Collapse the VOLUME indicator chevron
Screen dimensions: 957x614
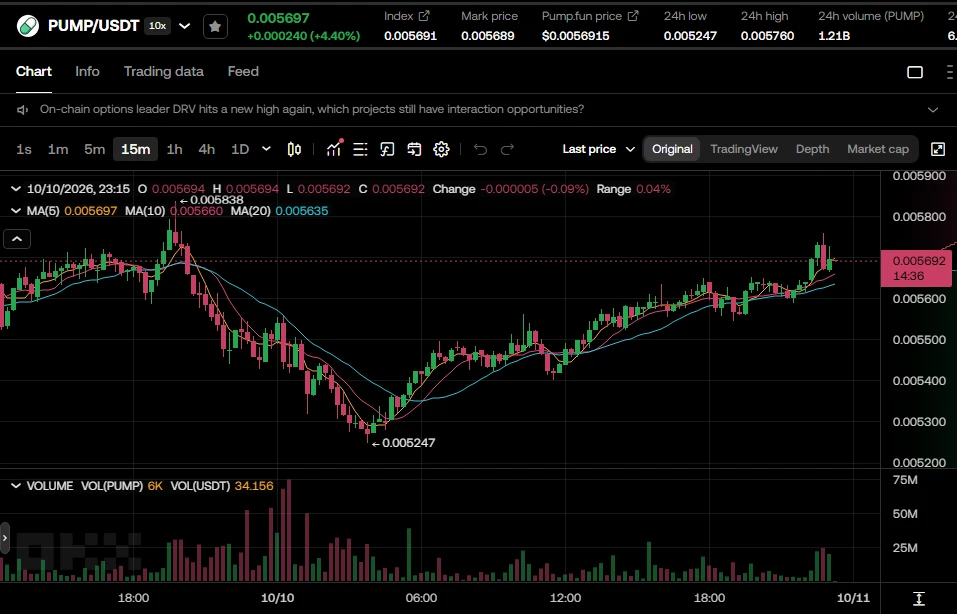[16, 486]
